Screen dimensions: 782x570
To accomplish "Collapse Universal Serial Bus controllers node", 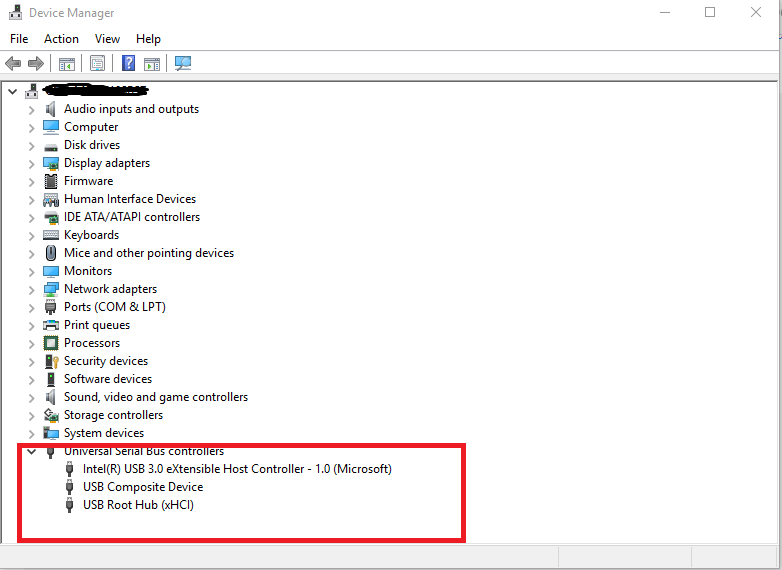I will [31, 452].
